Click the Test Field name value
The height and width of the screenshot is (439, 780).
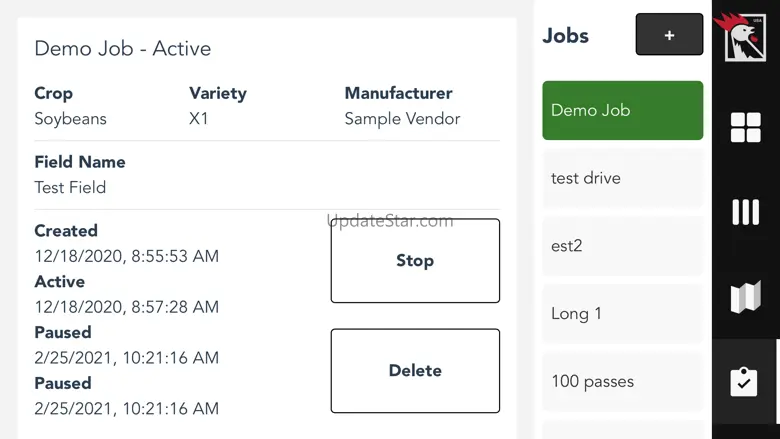tap(70, 187)
